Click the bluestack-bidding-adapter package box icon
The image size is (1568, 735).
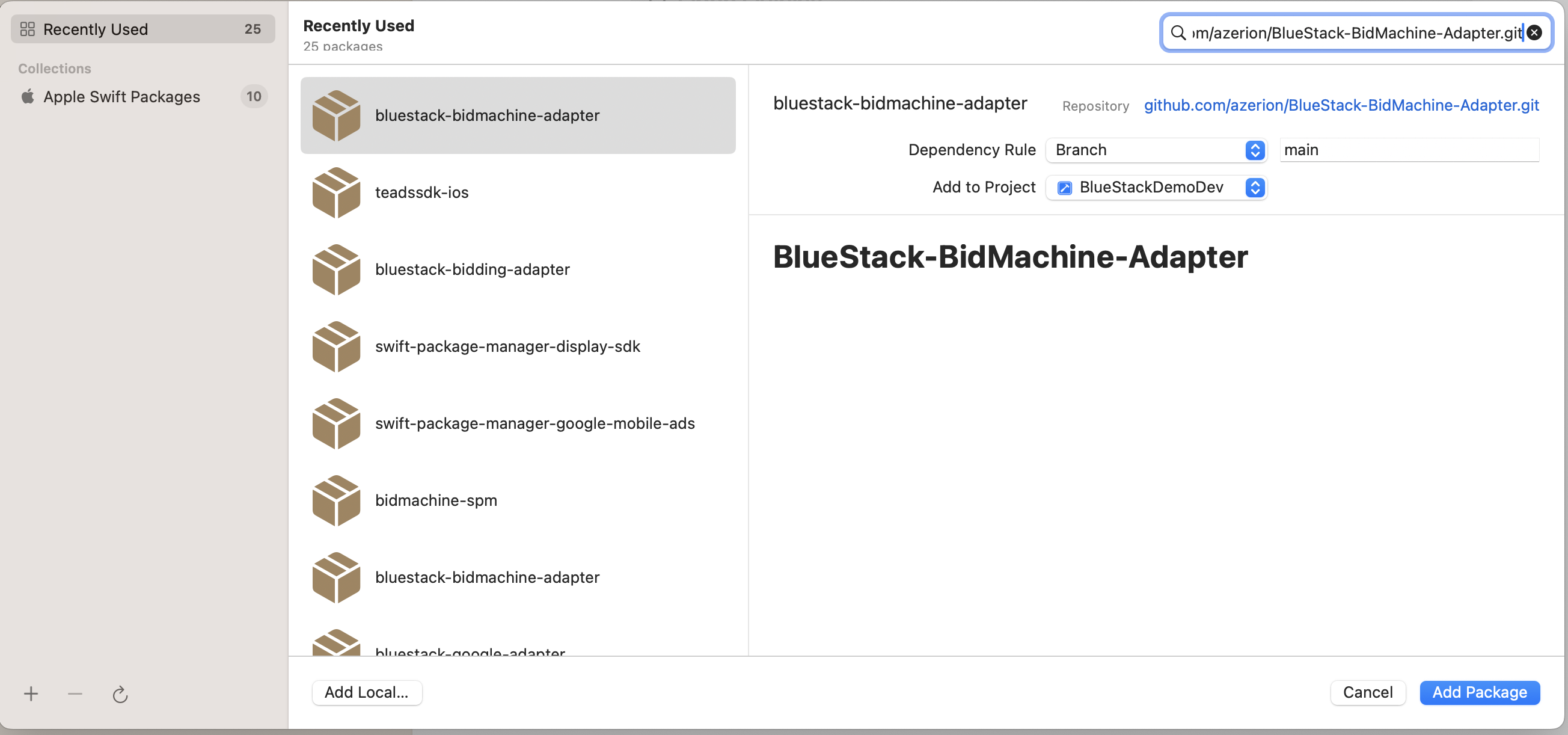coord(336,269)
